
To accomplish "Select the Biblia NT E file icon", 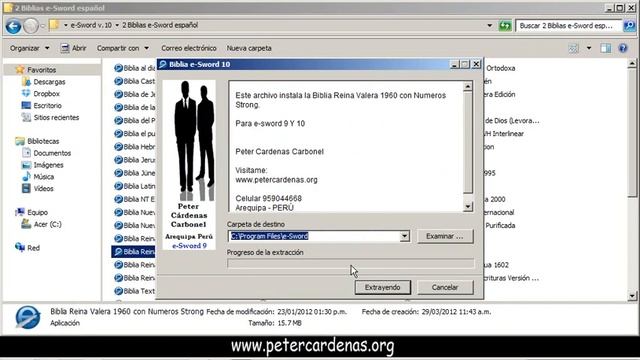I will [x=119, y=199].
